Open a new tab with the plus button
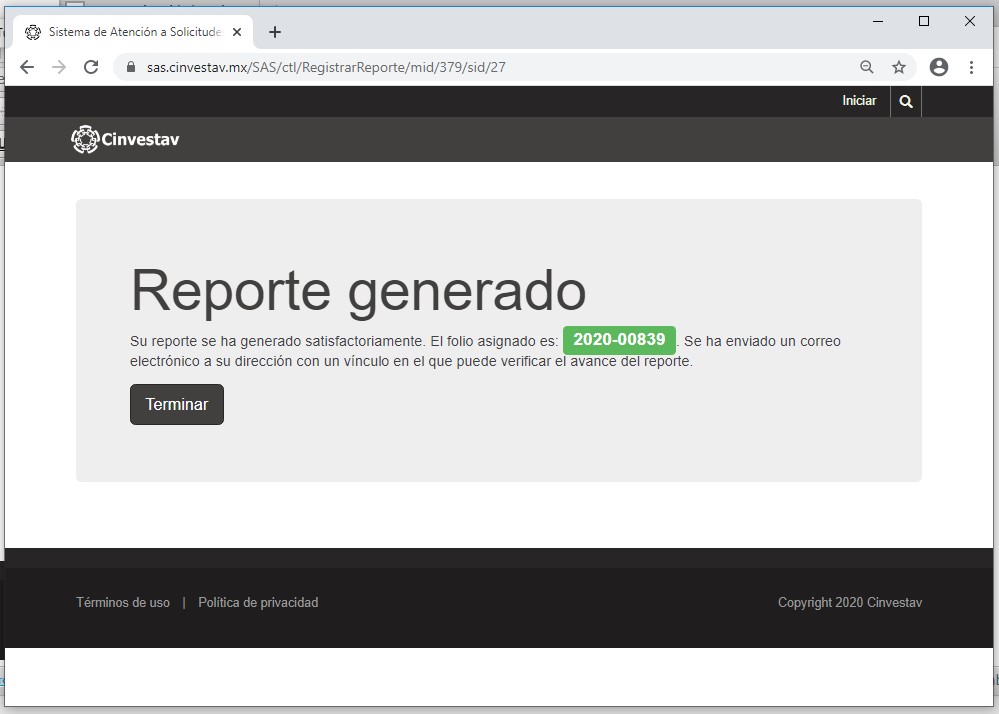 (x=275, y=32)
